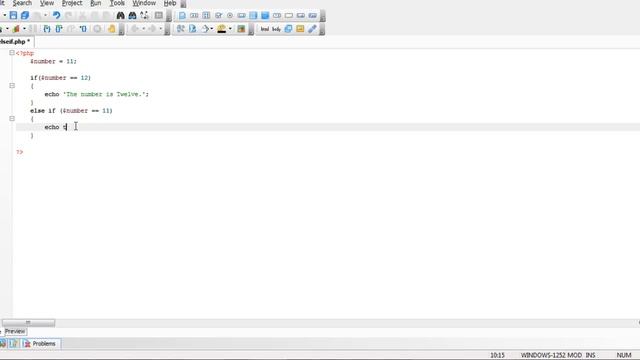Click the Save file toolbar icon
This screenshot has height=360, width=640.
click(x=13, y=16)
